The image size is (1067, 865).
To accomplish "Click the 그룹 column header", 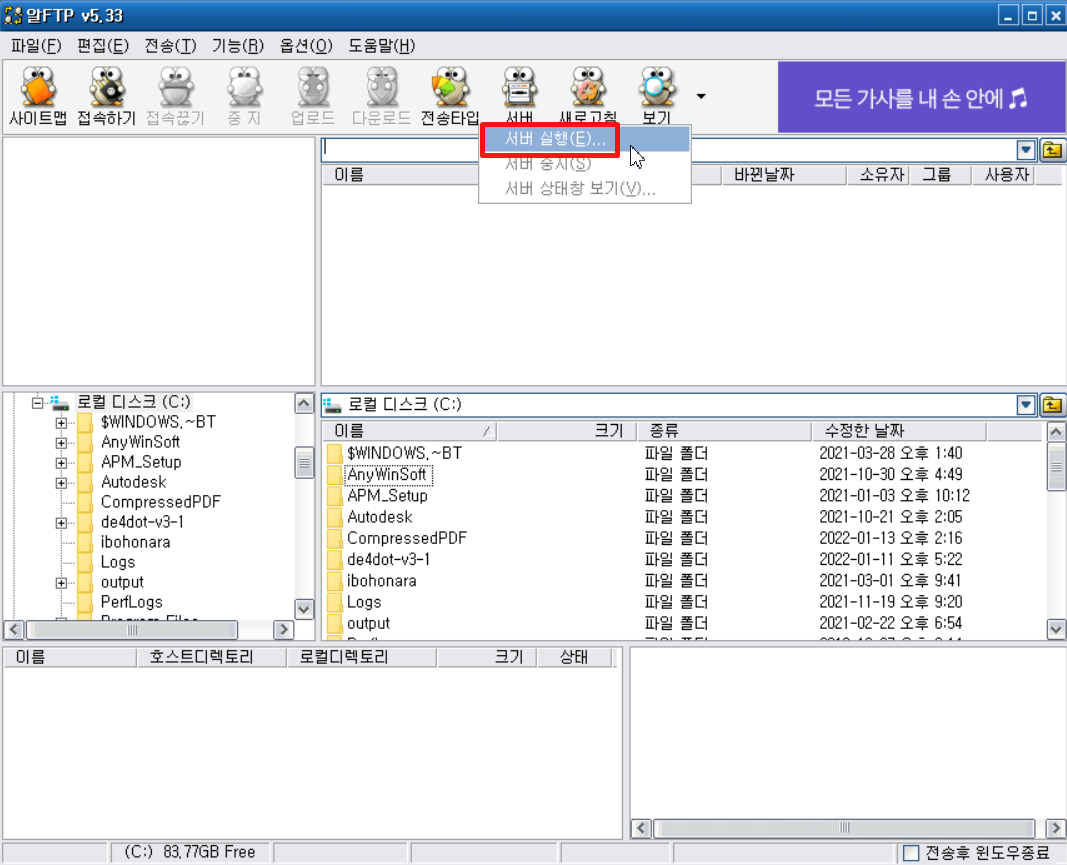I will click(x=940, y=175).
